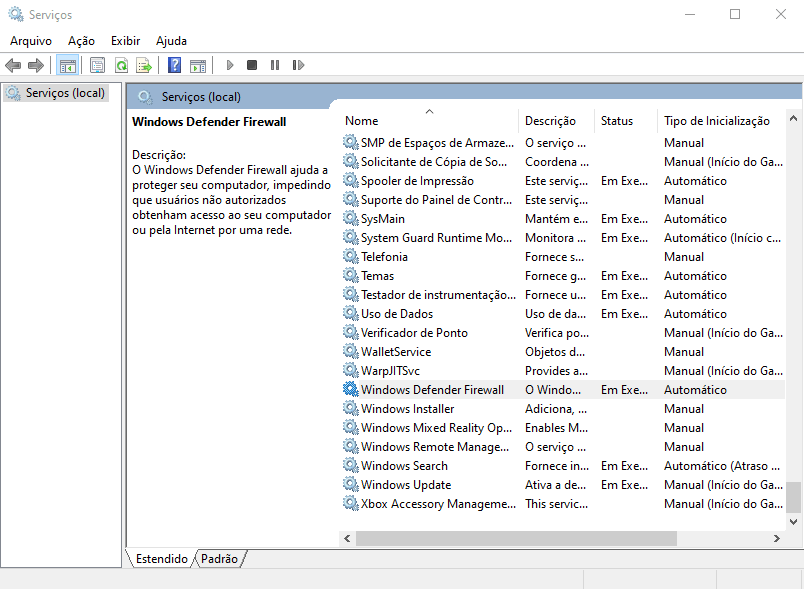
Task: Click the Automático (Atraso ...) cell of Windows Search
Action: 722,465
